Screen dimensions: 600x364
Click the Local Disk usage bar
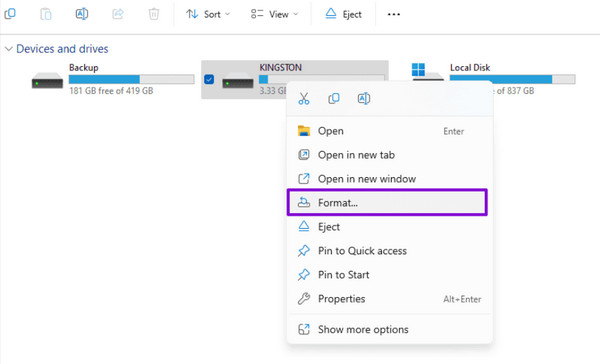[x=512, y=79]
